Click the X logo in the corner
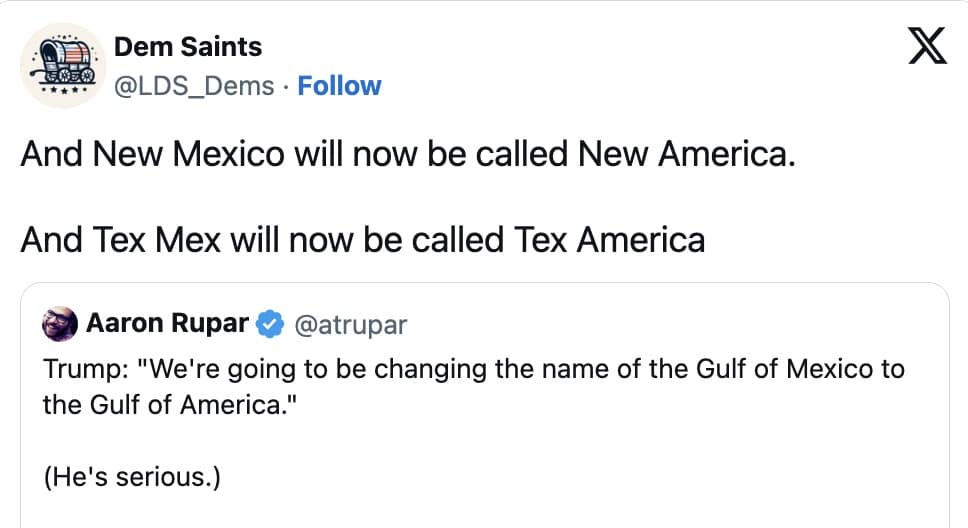968x528 pixels. [927, 45]
